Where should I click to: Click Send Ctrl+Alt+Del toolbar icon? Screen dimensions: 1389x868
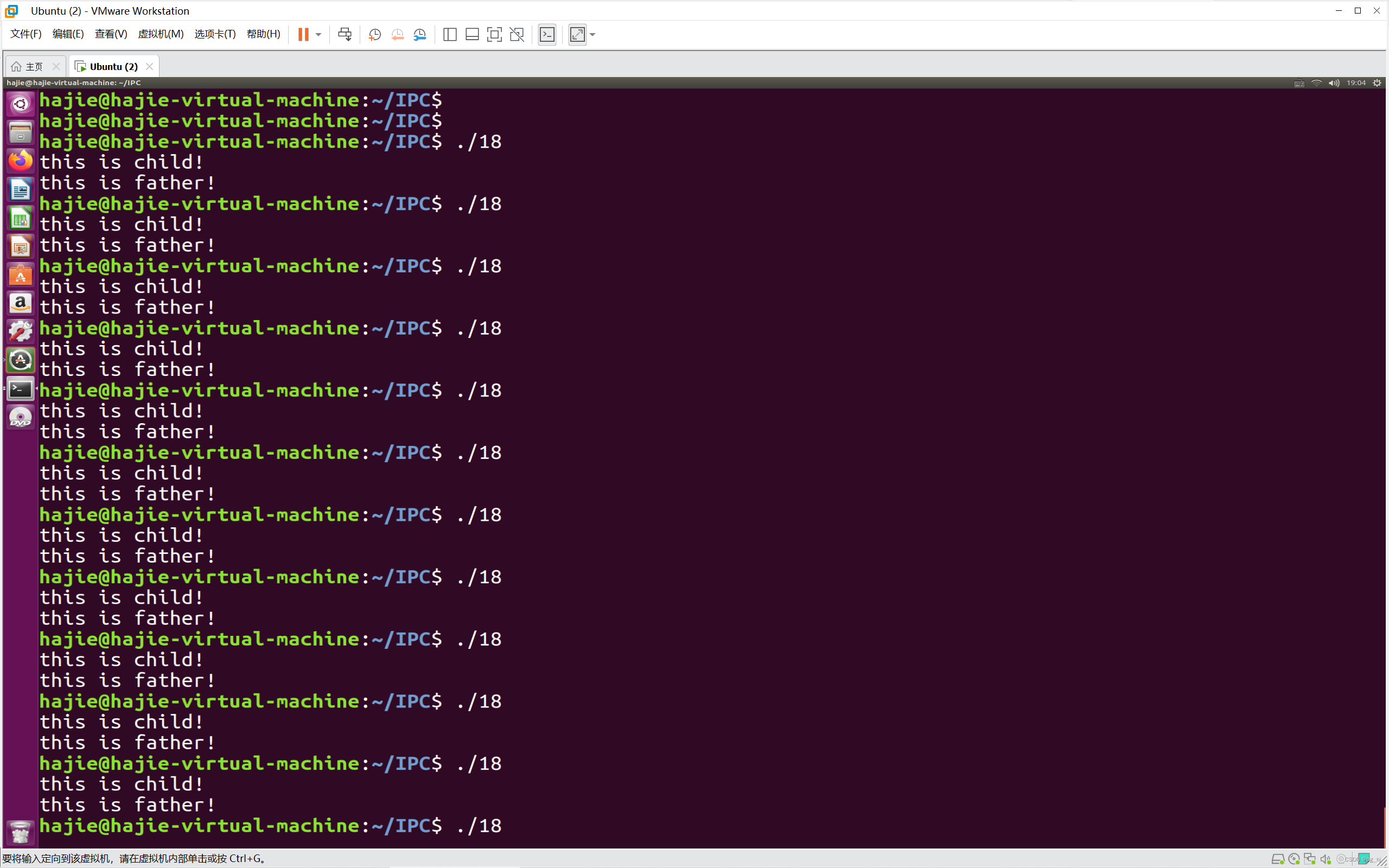[345, 34]
